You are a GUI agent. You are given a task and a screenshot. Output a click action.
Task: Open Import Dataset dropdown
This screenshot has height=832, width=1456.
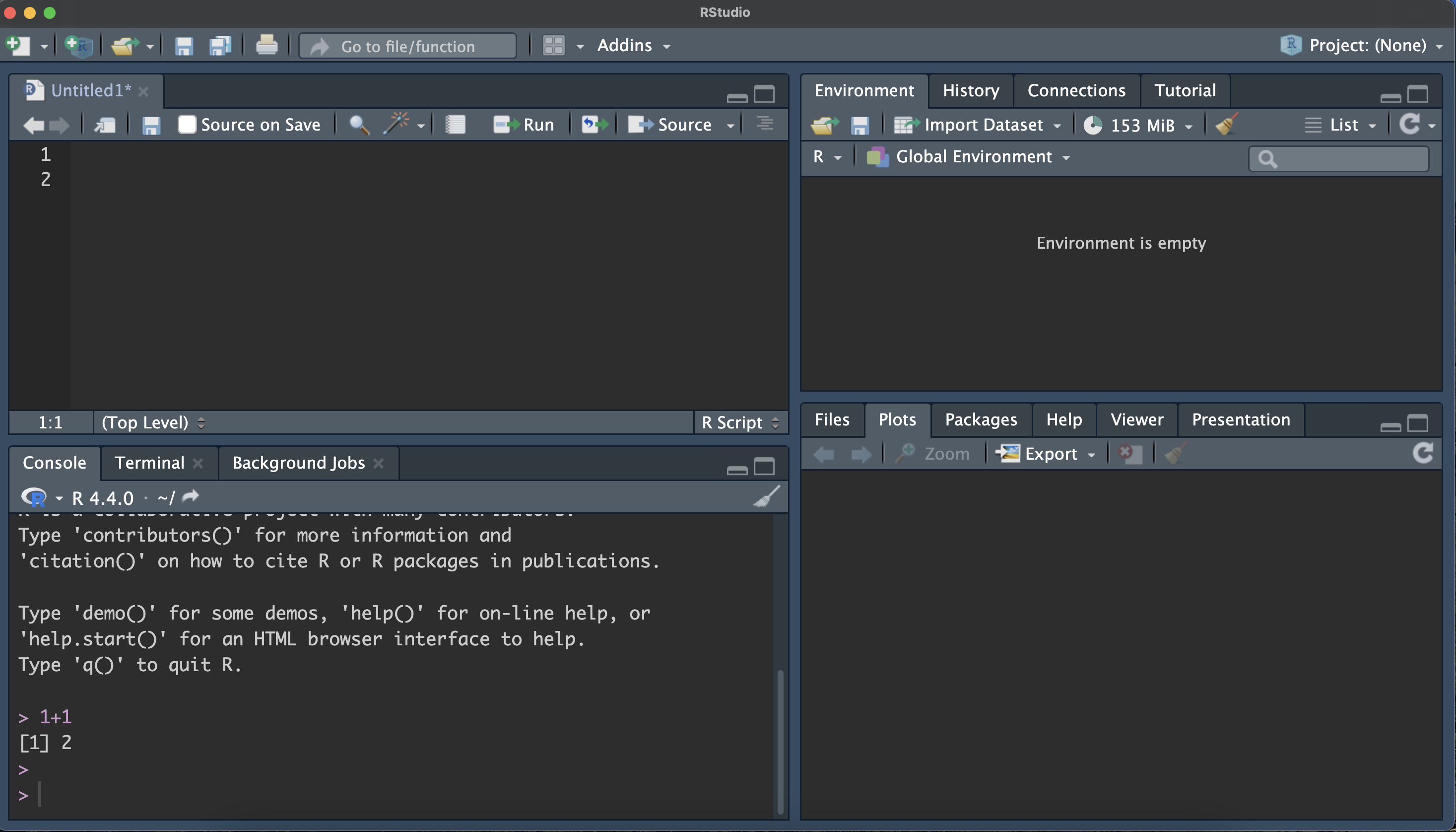click(x=977, y=125)
